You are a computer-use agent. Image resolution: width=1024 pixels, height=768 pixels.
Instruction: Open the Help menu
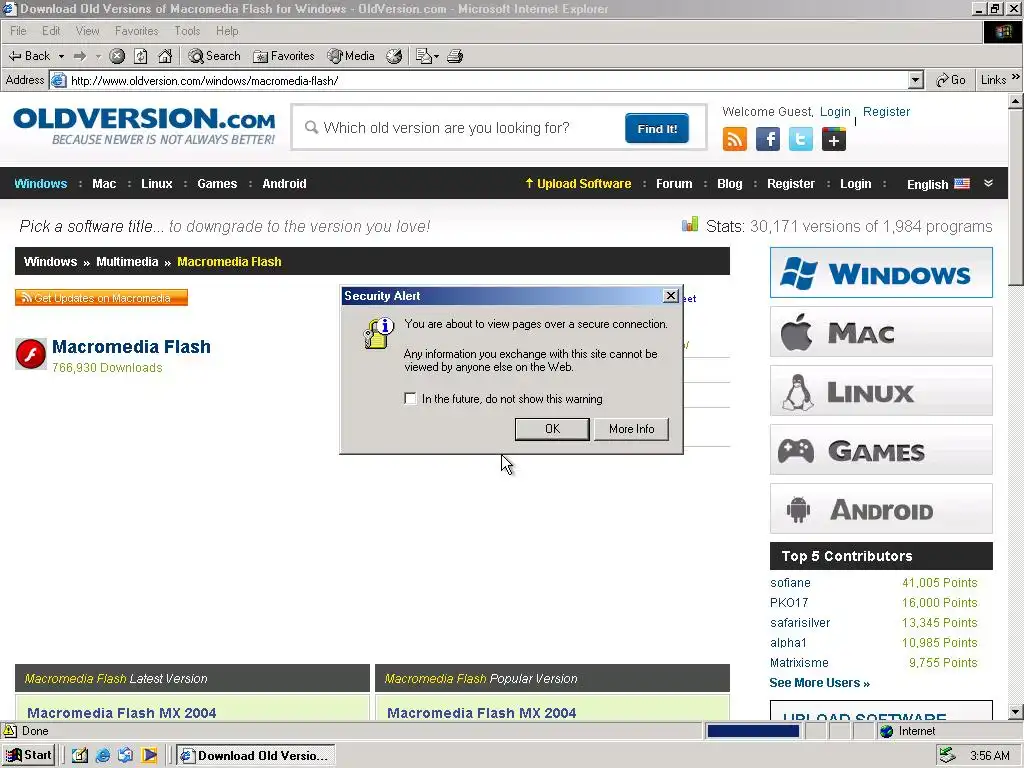tap(227, 31)
